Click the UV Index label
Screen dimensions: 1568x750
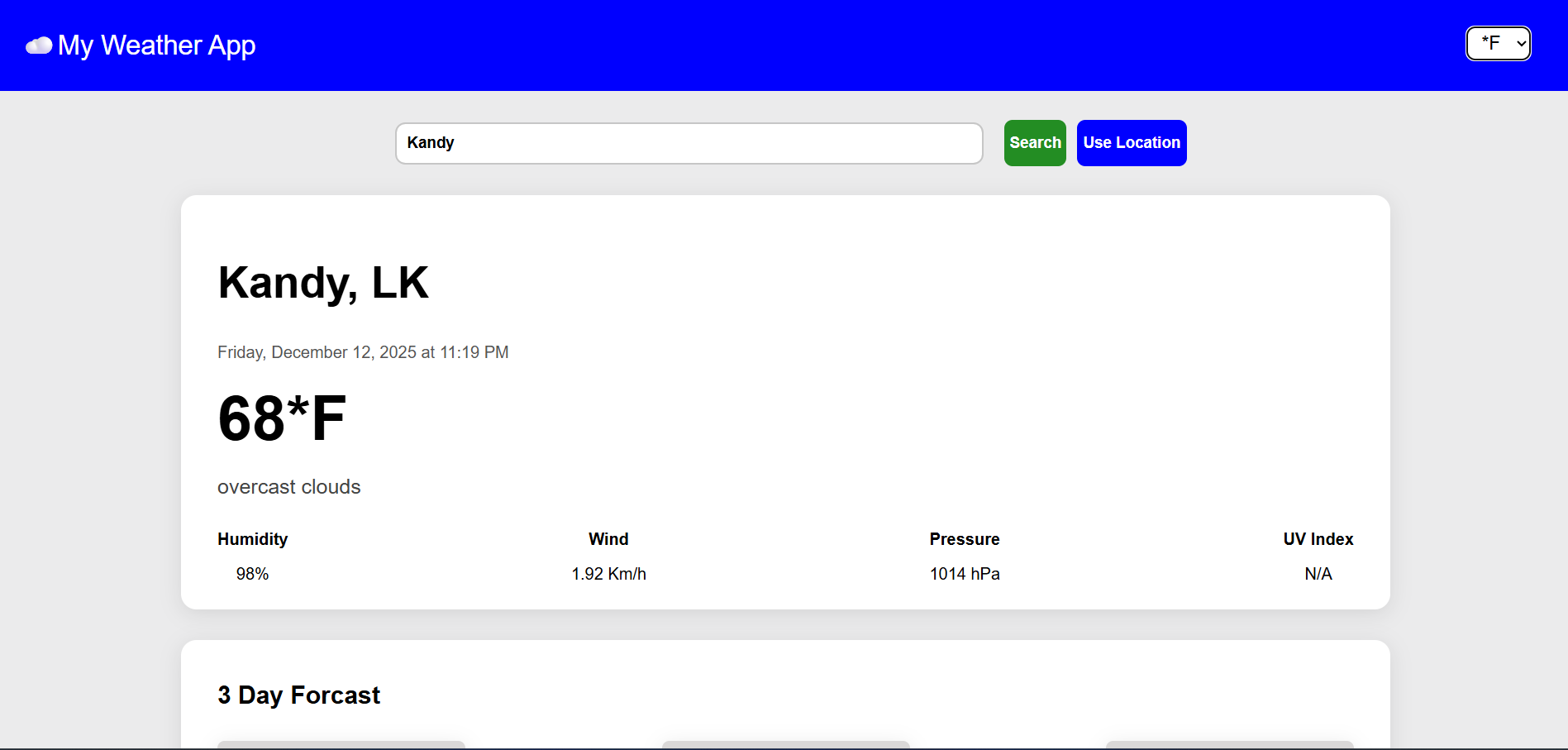coord(1318,539)
